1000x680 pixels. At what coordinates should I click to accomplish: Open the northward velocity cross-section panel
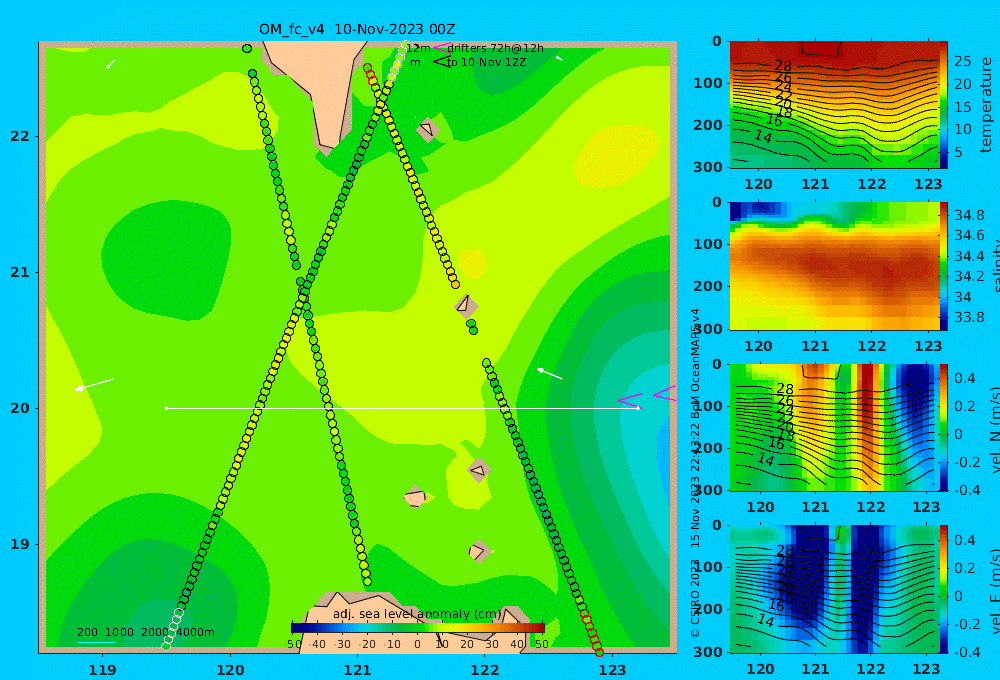coord(834,427)
